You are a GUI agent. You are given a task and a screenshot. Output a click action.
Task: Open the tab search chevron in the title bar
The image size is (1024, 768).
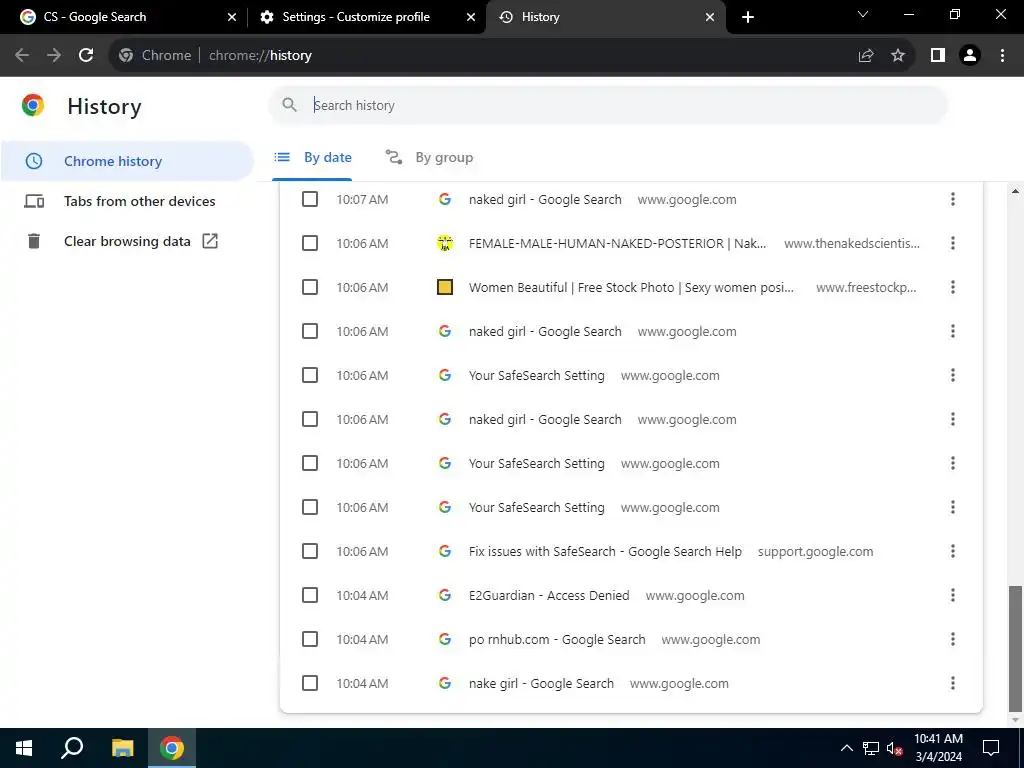[863, 14]
